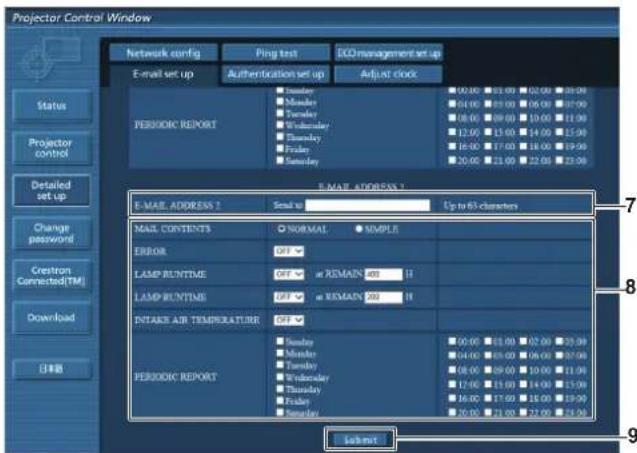This screenshot has width=637, height=453.
Task: Check 11:00 in lower periodic report
Action: [559, 370]
